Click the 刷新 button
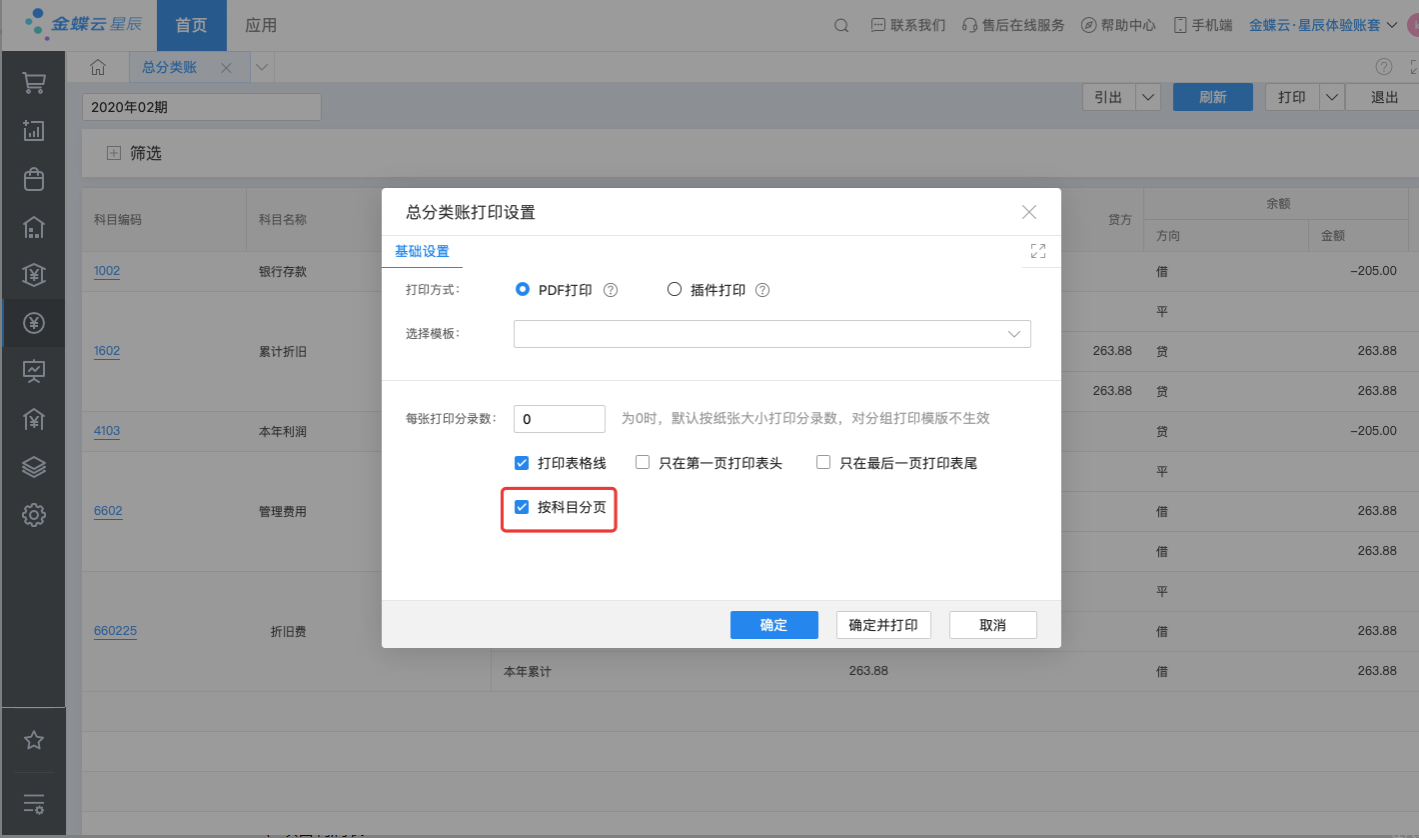The image size is (1419, 838). coord(1213,97)
